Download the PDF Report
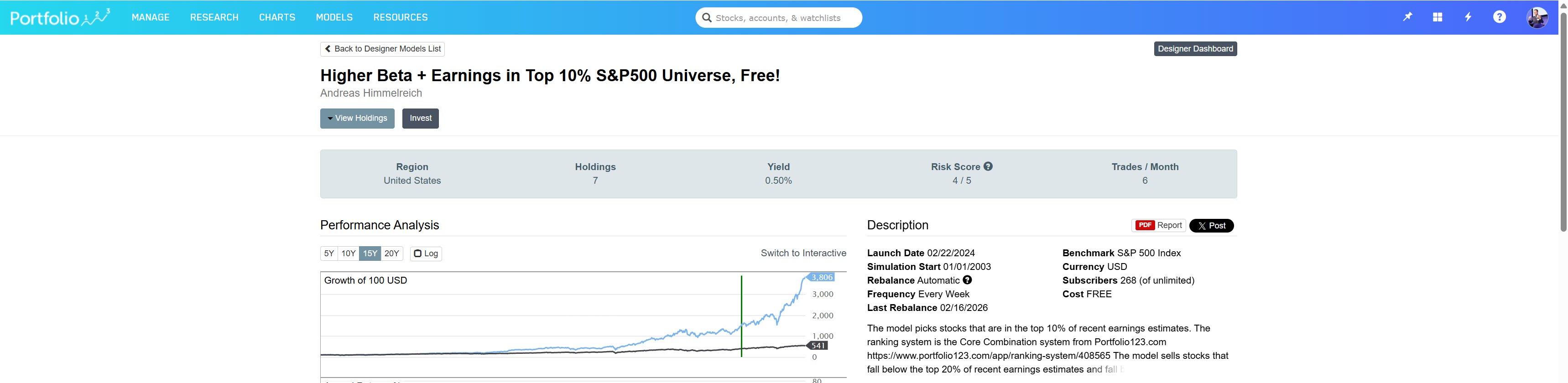 [x=1158, y=225]
